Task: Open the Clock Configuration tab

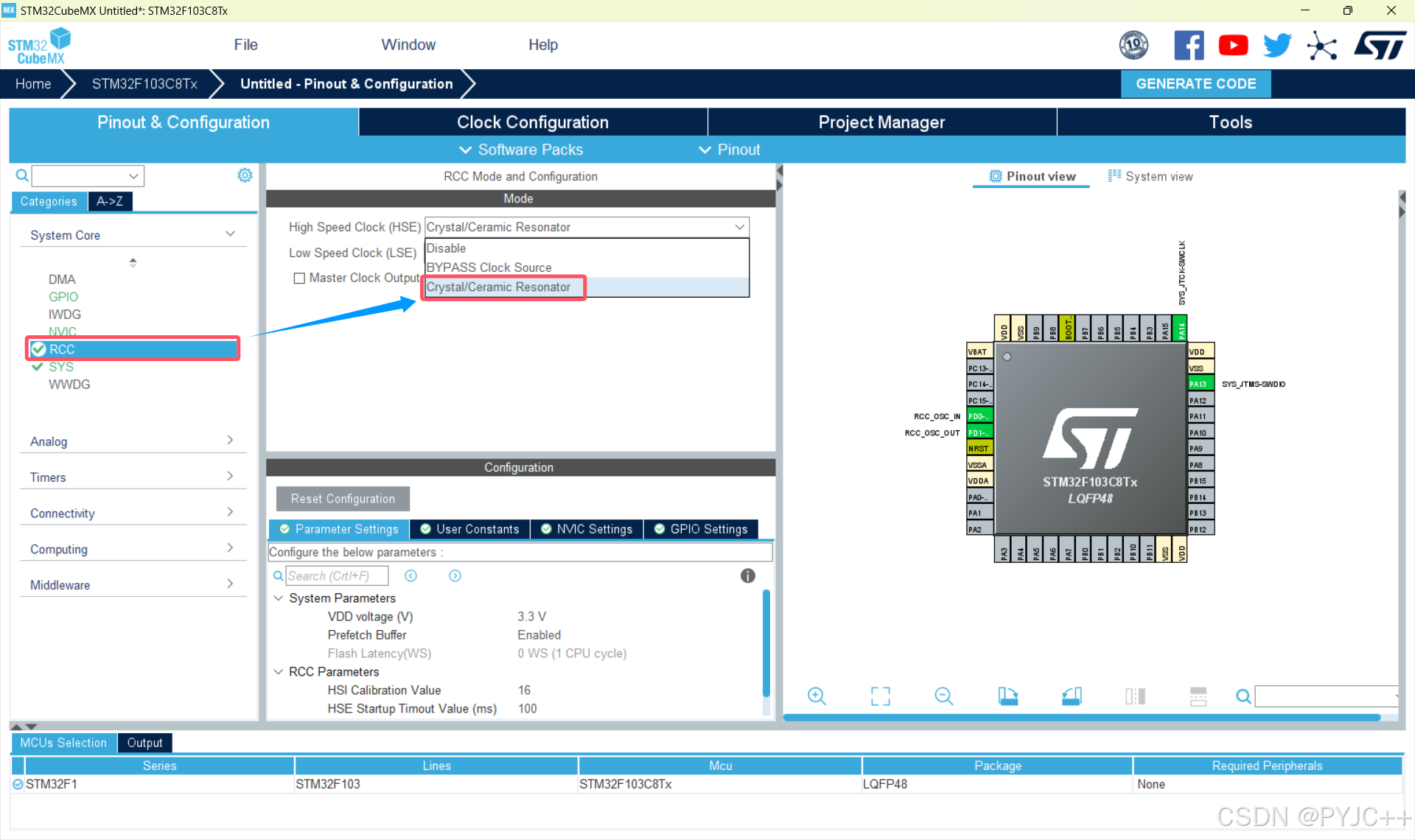Action: click(x=532, y=122)
